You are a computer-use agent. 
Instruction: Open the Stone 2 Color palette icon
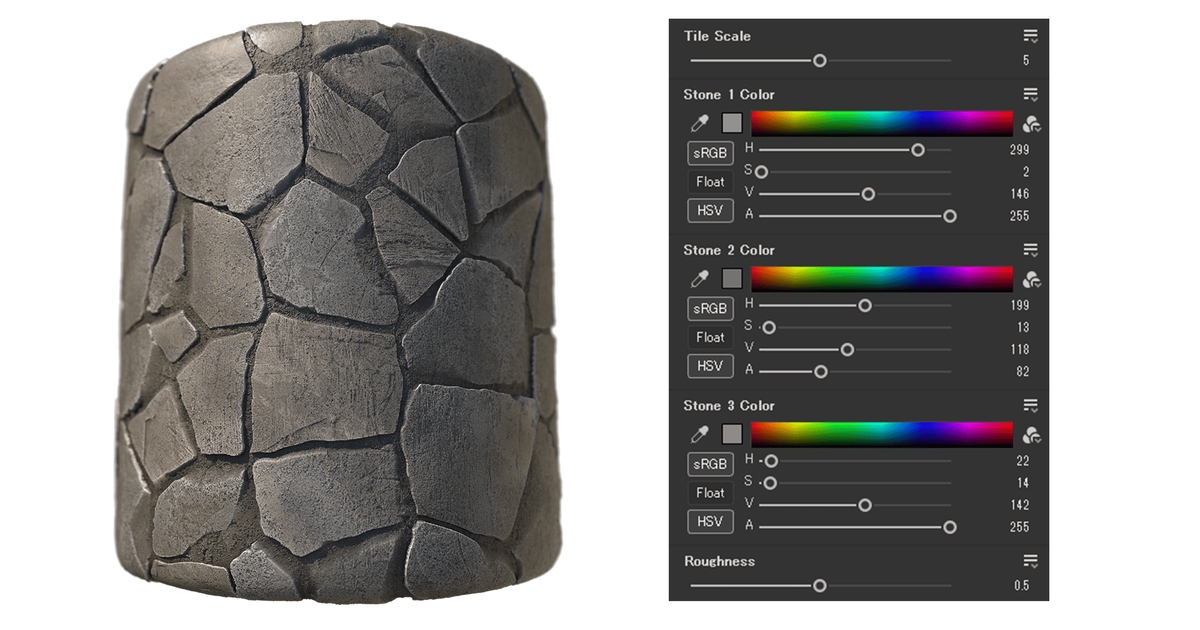click(x=1032, y=280)
